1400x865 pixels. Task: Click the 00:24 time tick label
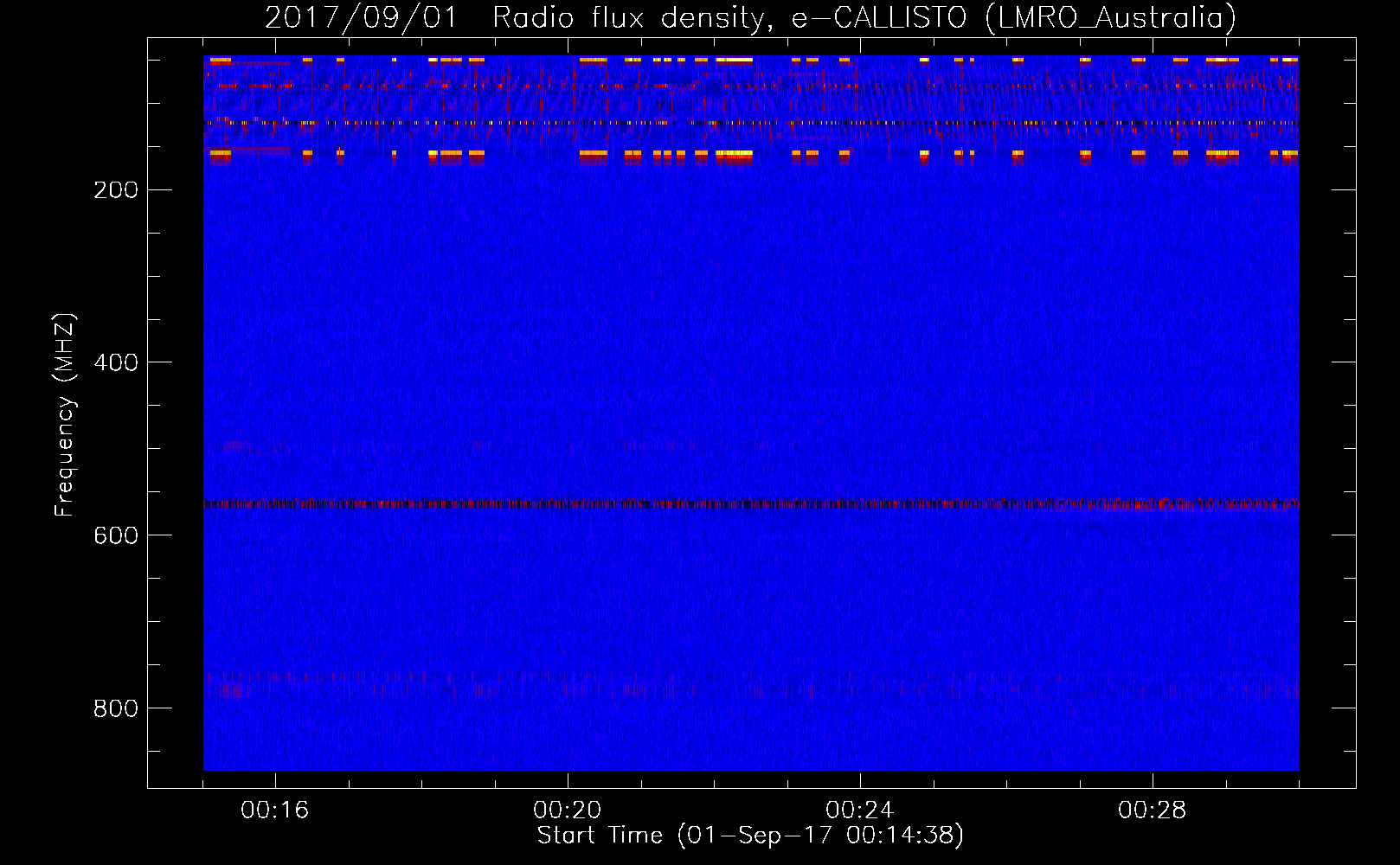click(860, 811)
